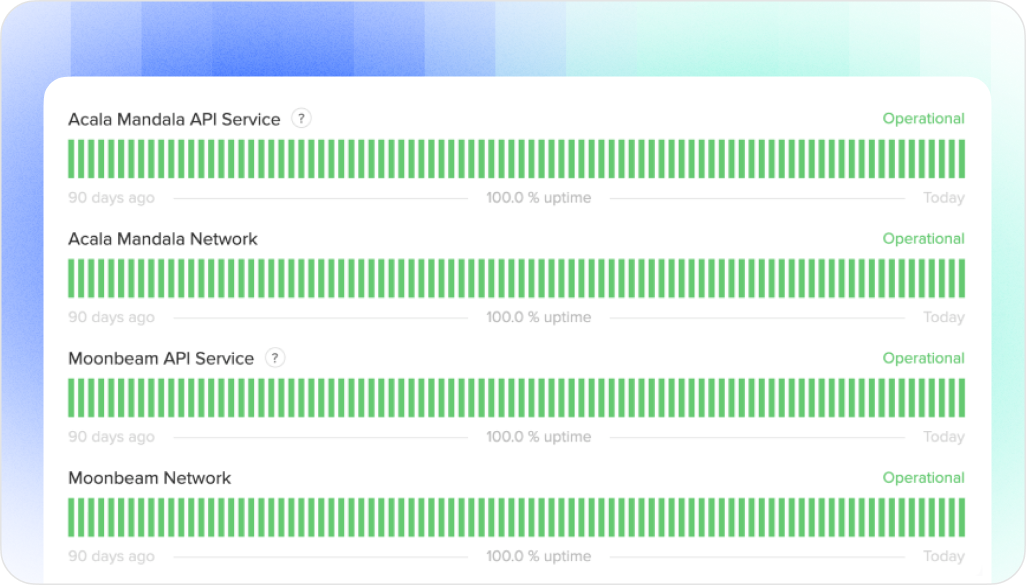Viewport: 1026px width, 585px height.
Task: Select the Moonbeam Network title
Action: [x=150, y=478]
